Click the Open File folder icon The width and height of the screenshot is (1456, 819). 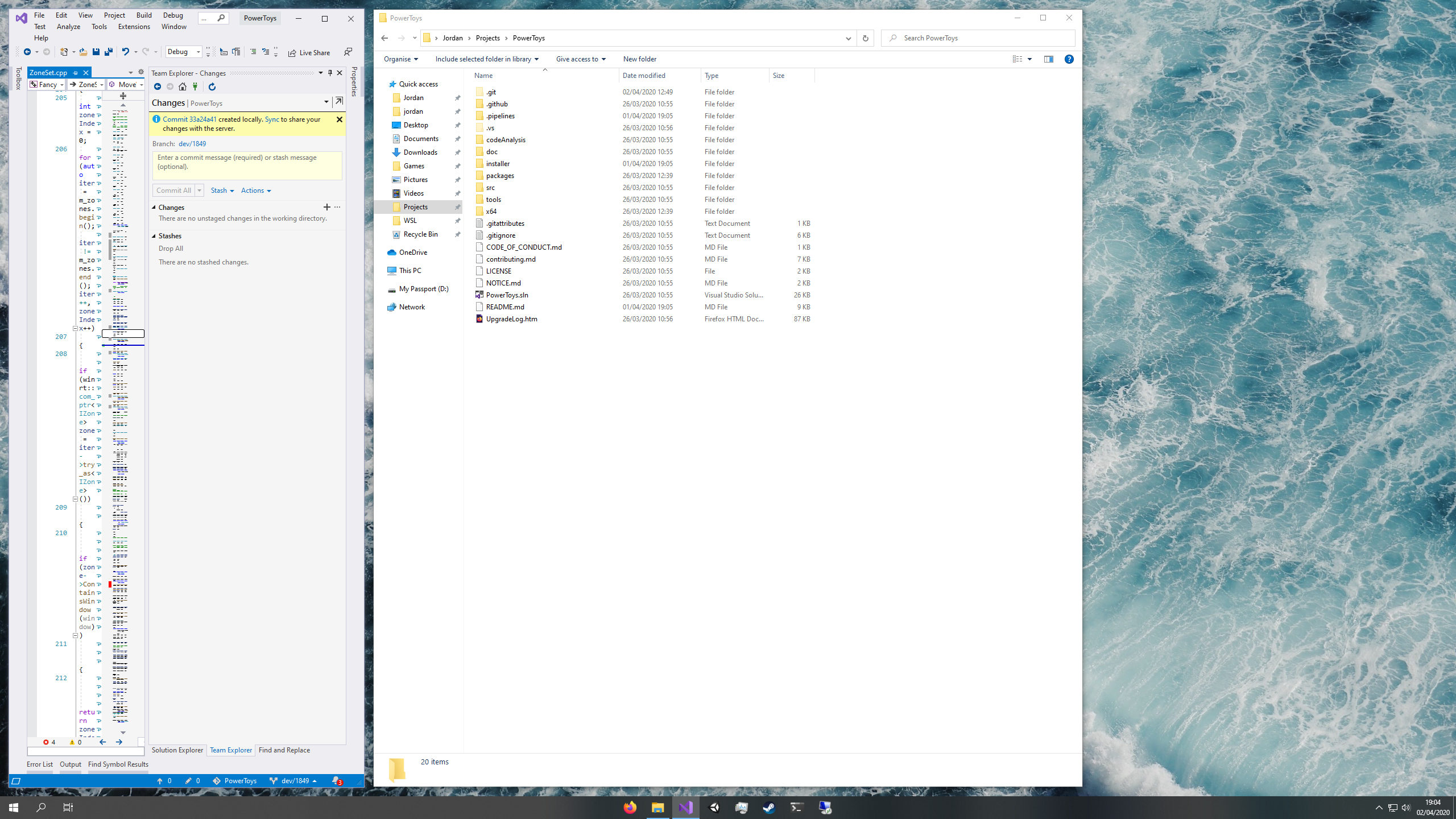pyautogui.click(x=83, y=52)
